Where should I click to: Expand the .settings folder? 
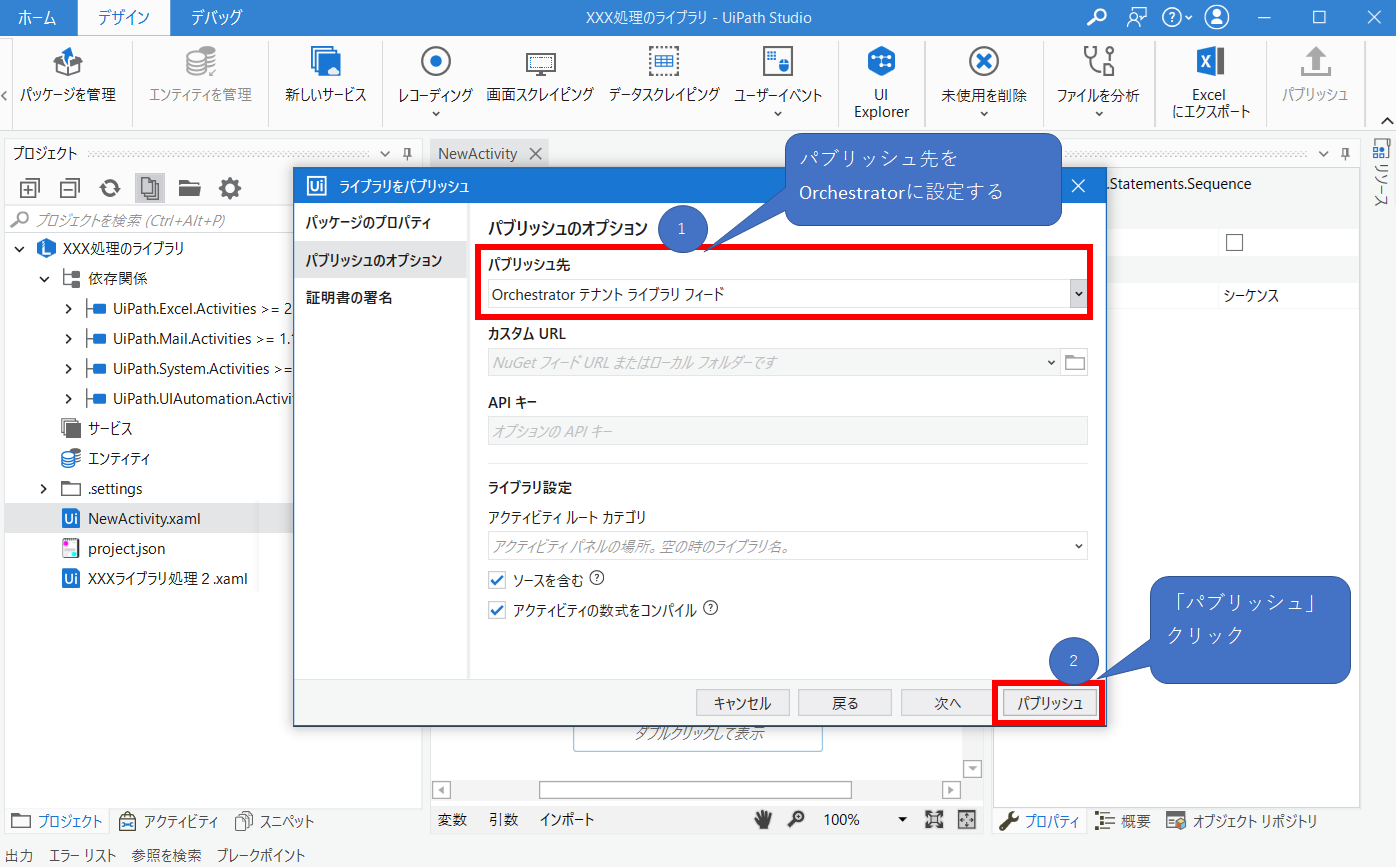pos(44,489)
